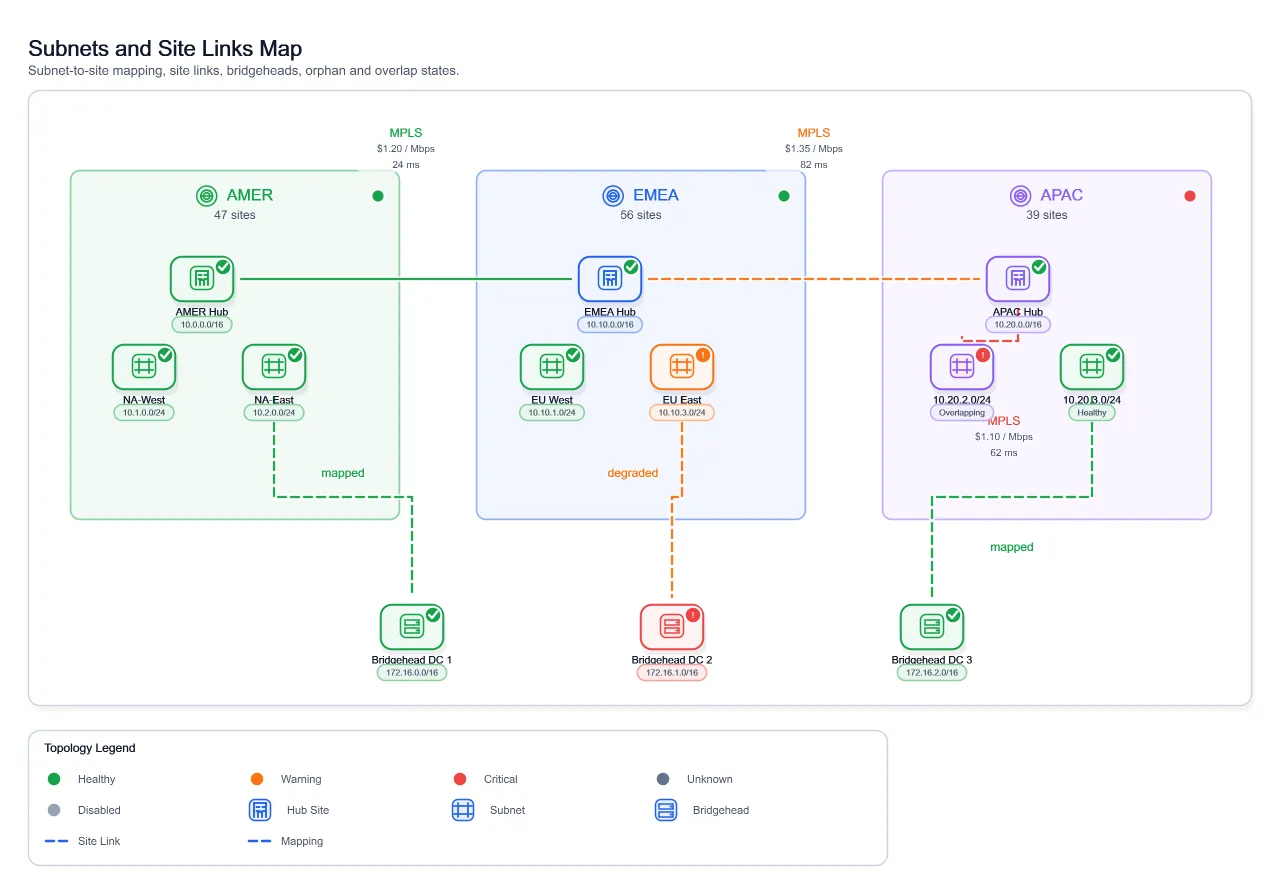Image resolution: width=1280 pixels, height=894 pixels.
Task: Select the APAC Hub site node
Action: [1018, 279]
